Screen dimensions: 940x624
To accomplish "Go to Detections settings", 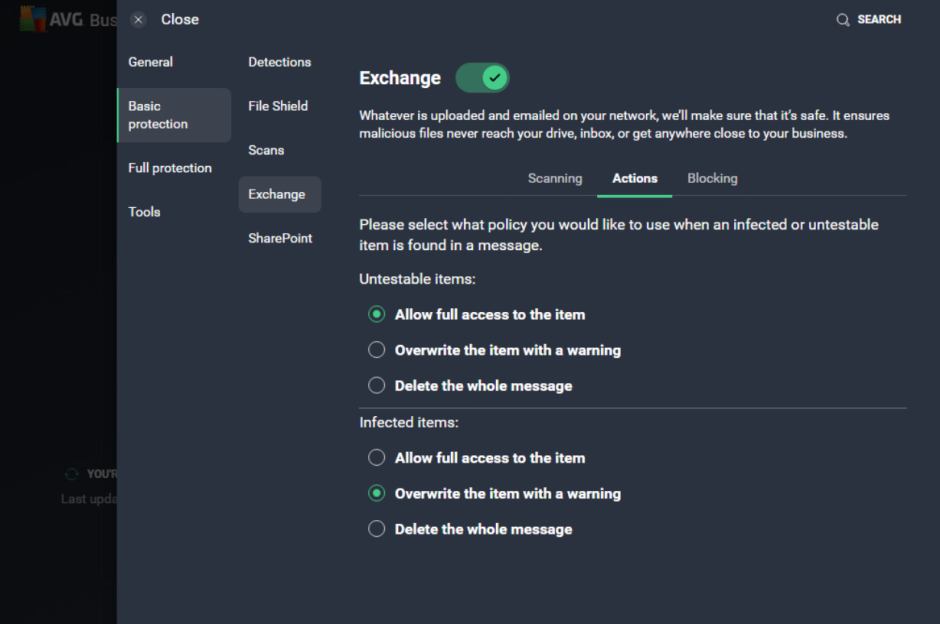I will 280,61.
